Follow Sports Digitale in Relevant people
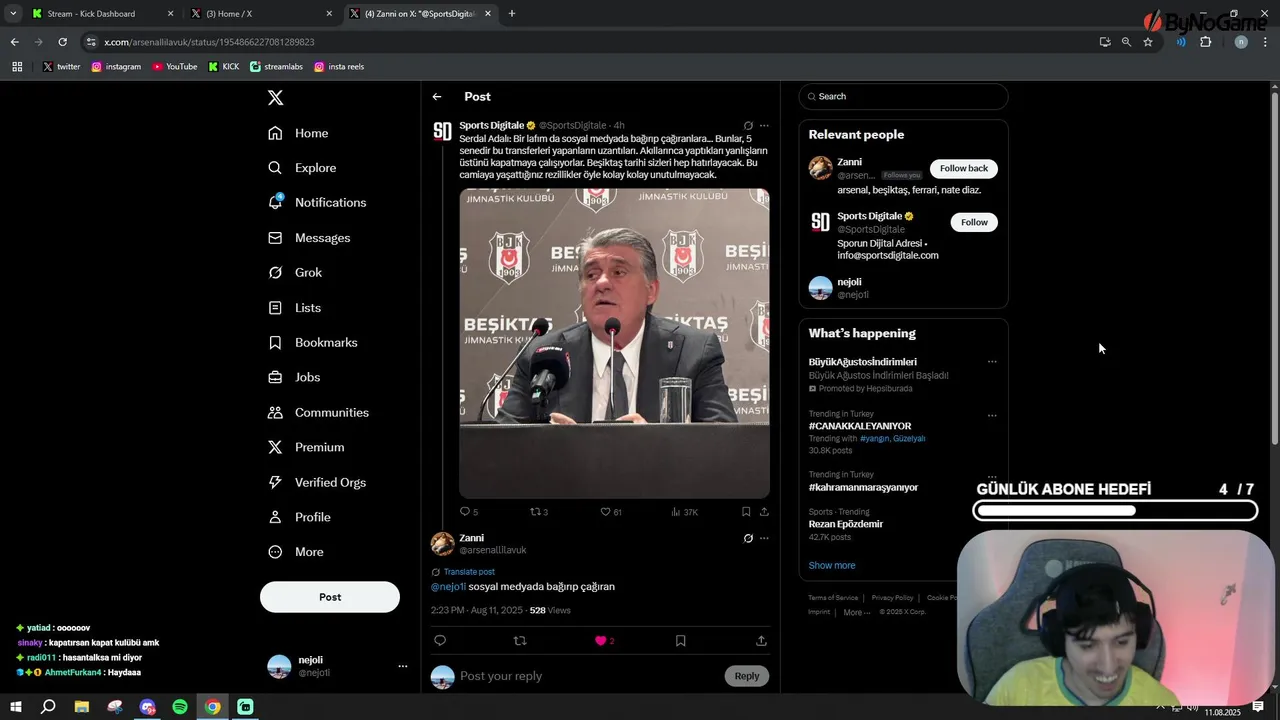This screenshot has width=1280, height=720. pyautogui.click(x=974, y=222)
